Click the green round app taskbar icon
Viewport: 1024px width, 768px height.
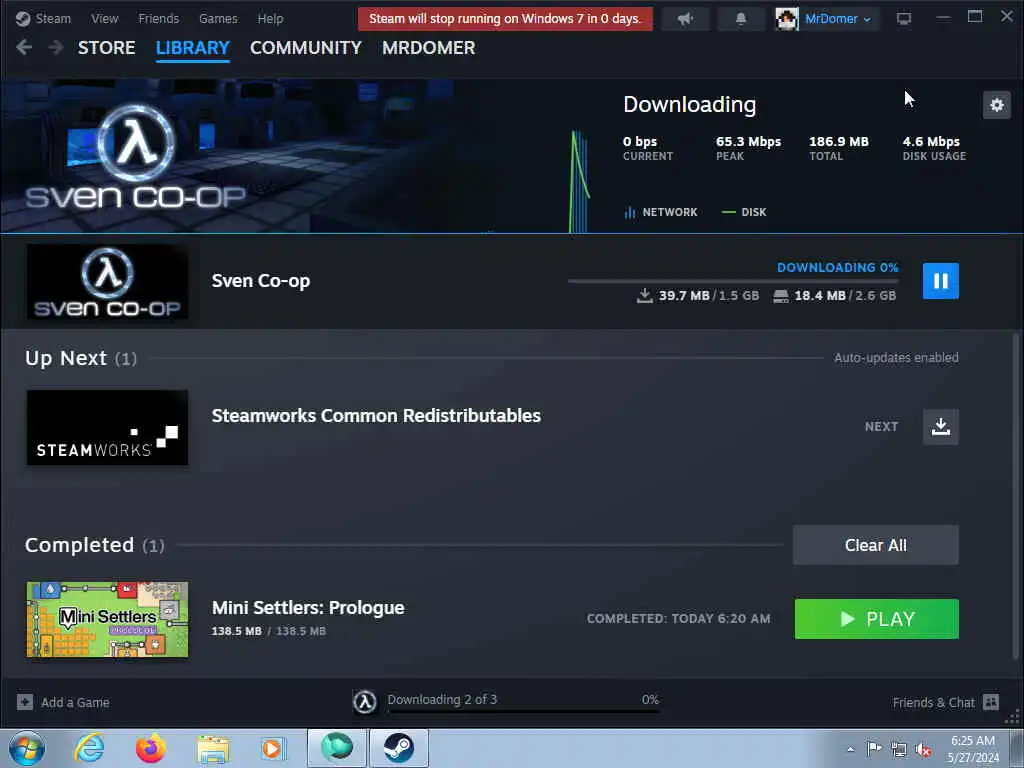[337, 748]
